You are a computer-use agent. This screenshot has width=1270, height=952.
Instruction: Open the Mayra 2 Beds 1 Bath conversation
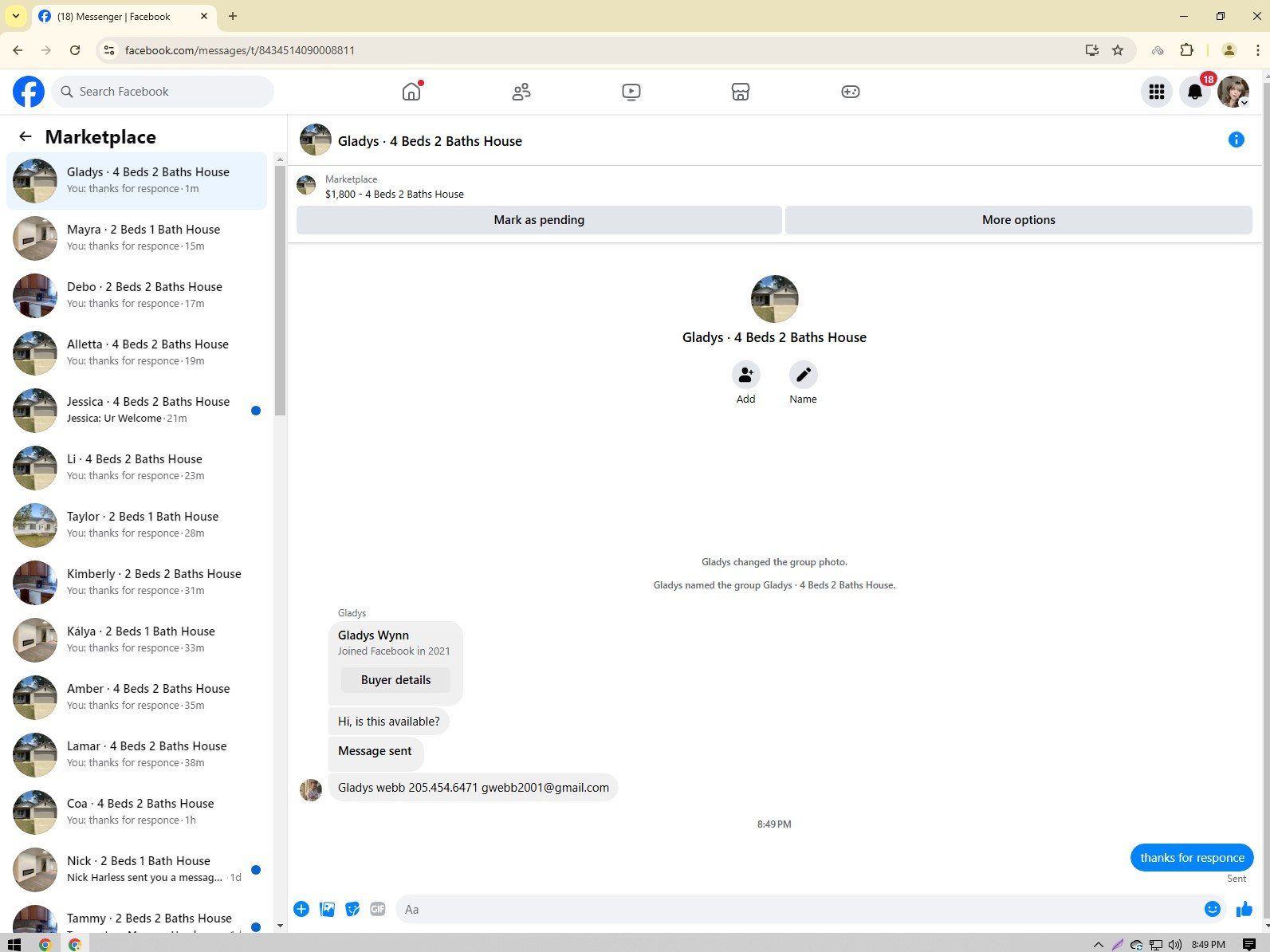(137, 238)
